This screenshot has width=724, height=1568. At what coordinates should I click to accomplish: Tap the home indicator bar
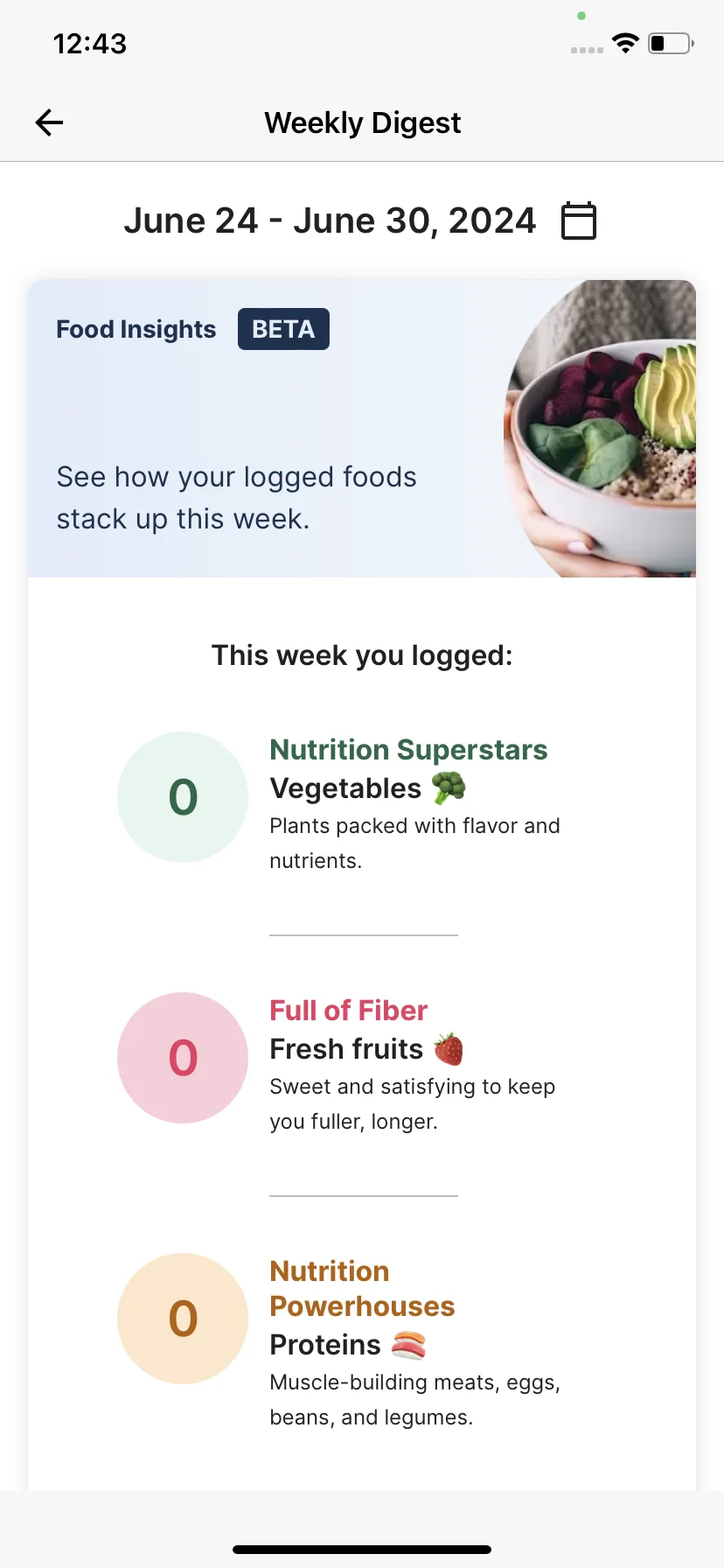pos(362,1550)
